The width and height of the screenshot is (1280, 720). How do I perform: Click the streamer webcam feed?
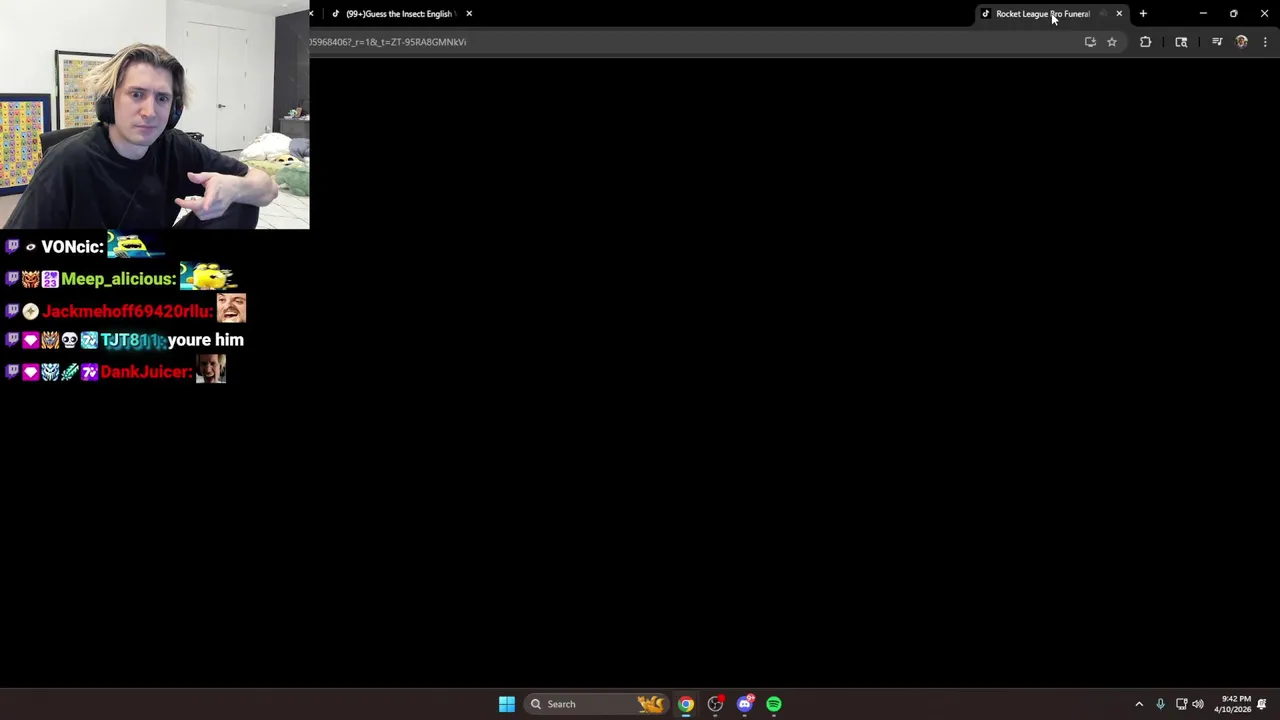tap(155, 115)
